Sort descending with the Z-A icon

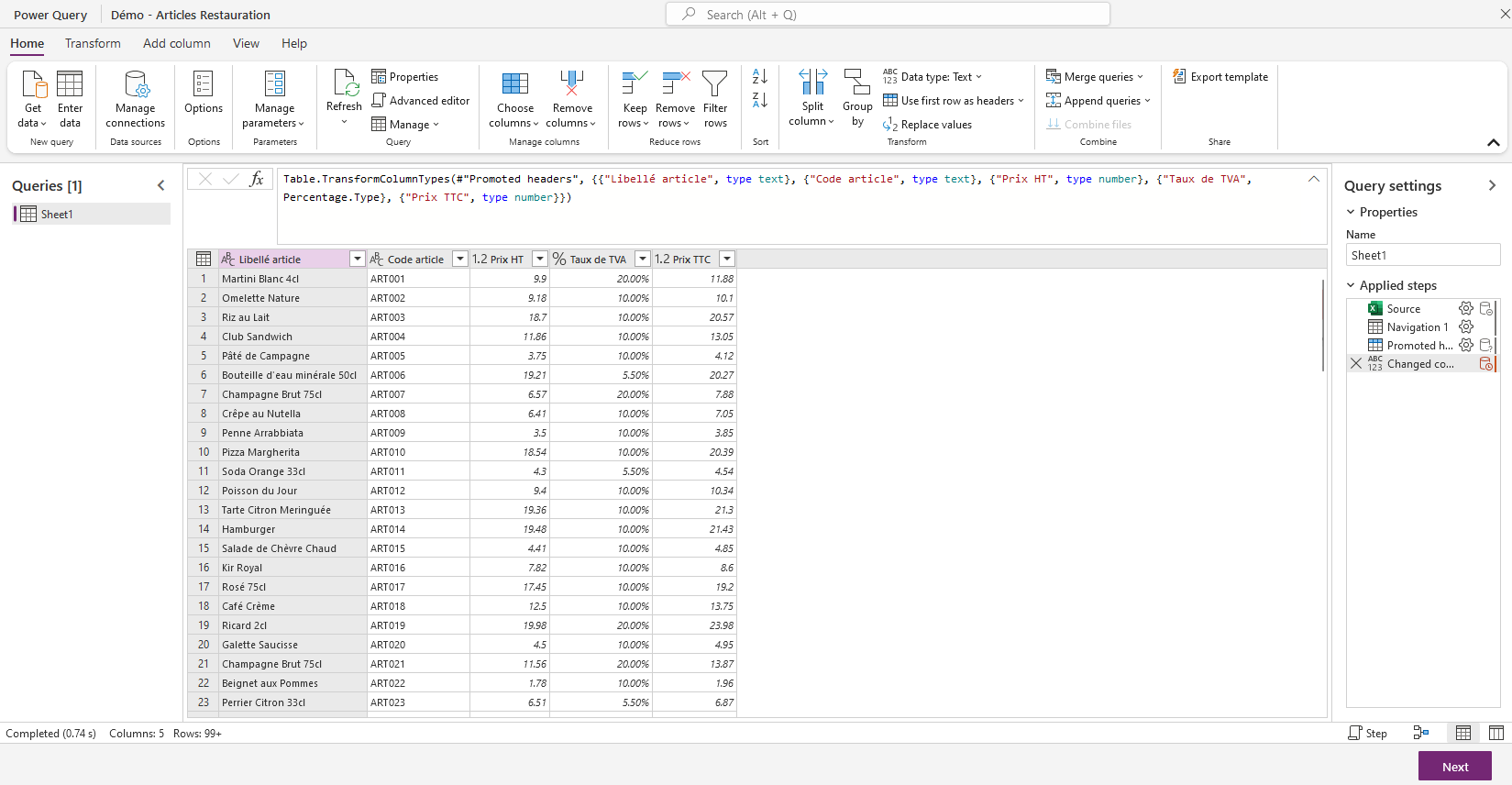[x=760, y=100]
